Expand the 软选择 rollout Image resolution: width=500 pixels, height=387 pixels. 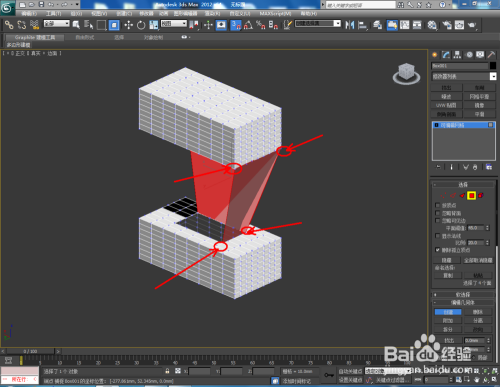(x=463, y=295)
